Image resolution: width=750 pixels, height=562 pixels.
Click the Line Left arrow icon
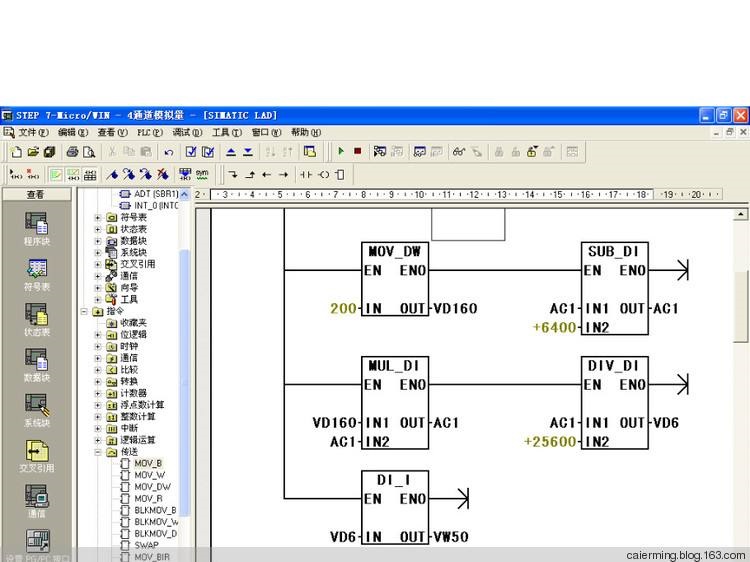click(x=266, y=175)
